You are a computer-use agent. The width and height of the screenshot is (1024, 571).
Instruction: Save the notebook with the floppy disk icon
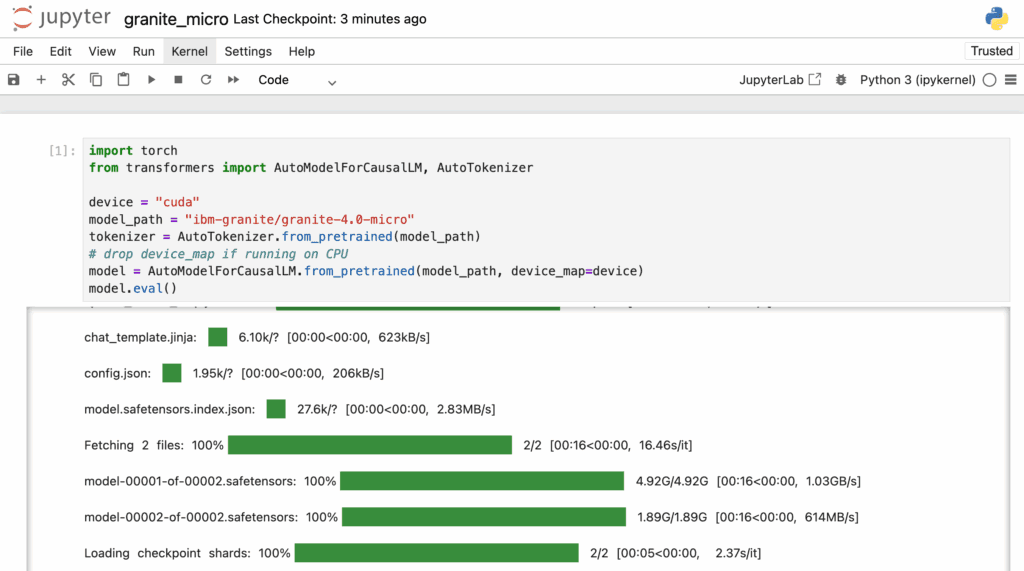pos(14,80)
